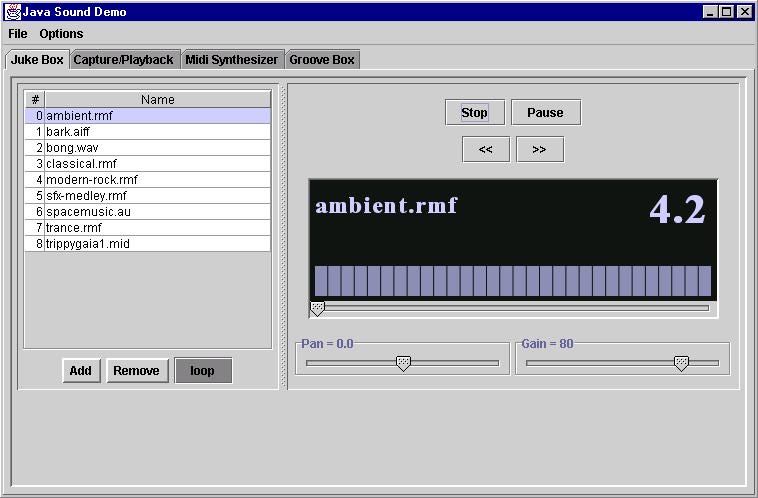Maximize the Java Sound Demo window
Viewport: 758px width, 498px height.
tap(727, 12)
